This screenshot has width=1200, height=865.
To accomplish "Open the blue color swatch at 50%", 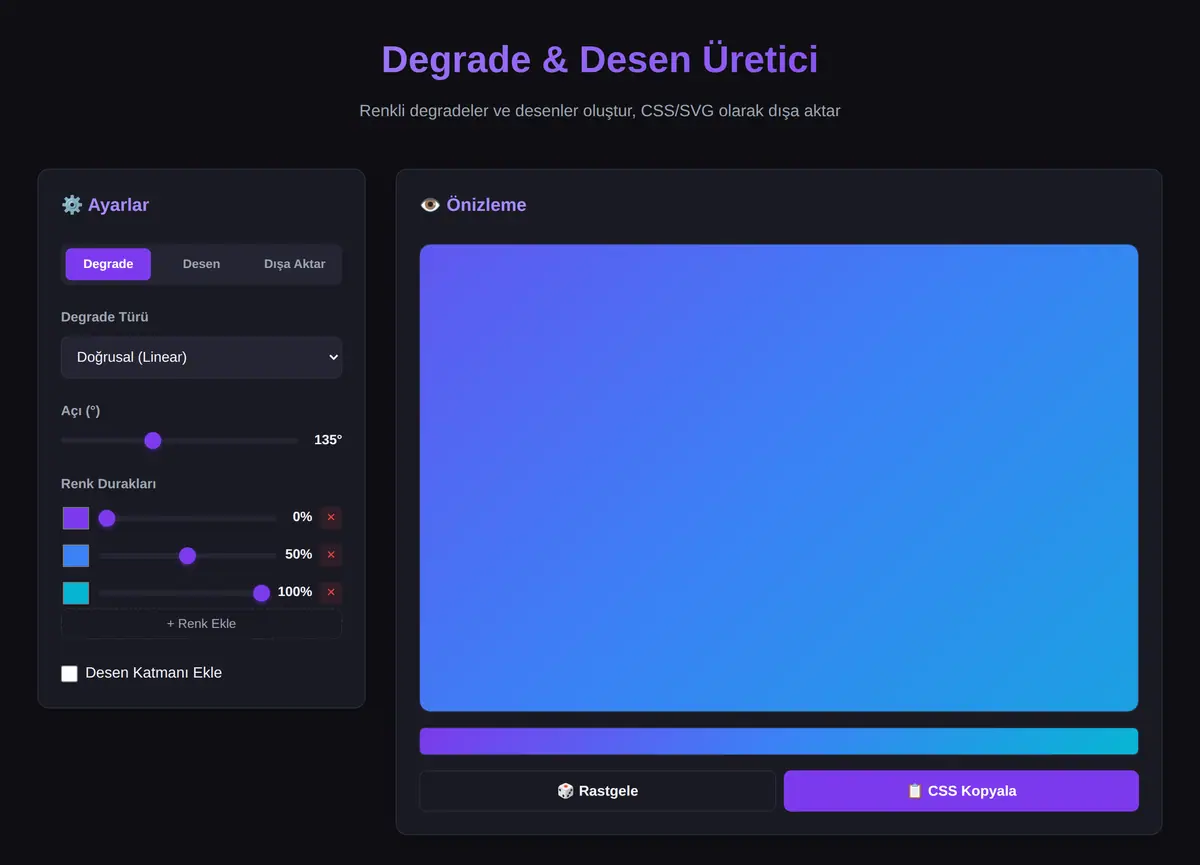I will pos(76,555).
